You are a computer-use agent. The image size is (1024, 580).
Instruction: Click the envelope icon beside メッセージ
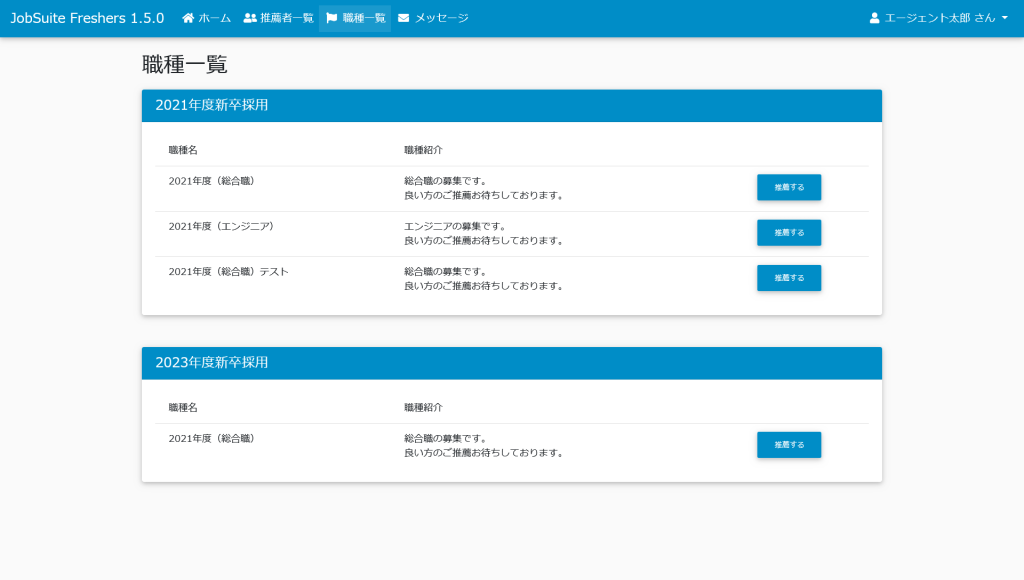point(404,18)
